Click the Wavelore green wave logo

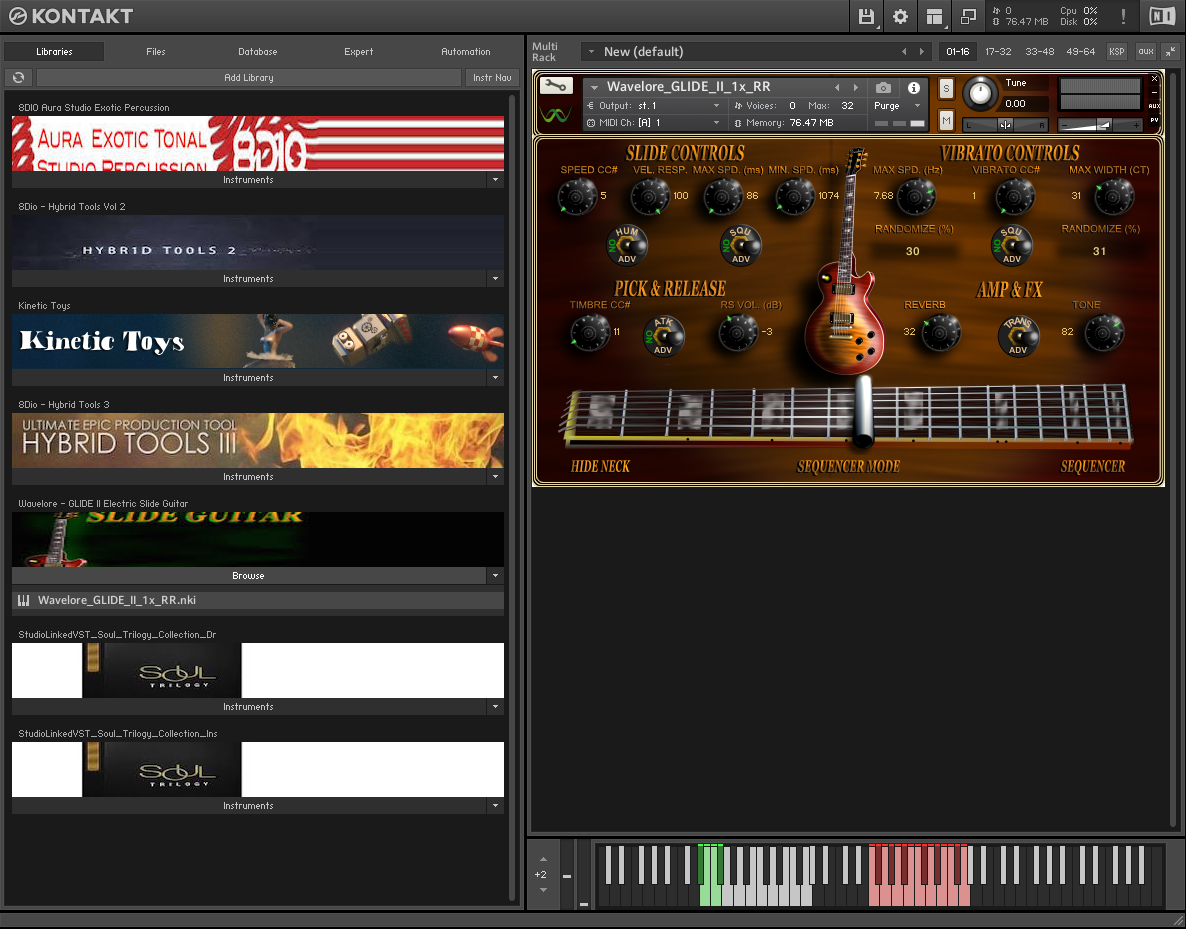(x=556, y=116)
